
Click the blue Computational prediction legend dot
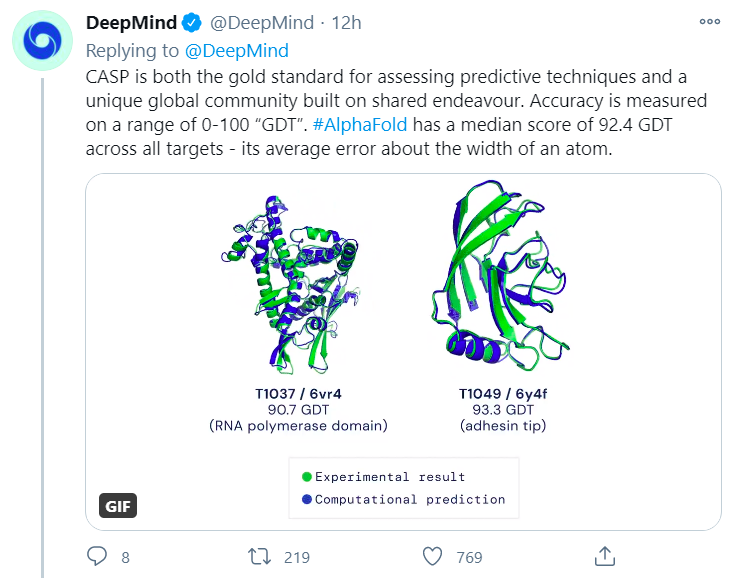(x=307, y=499)
